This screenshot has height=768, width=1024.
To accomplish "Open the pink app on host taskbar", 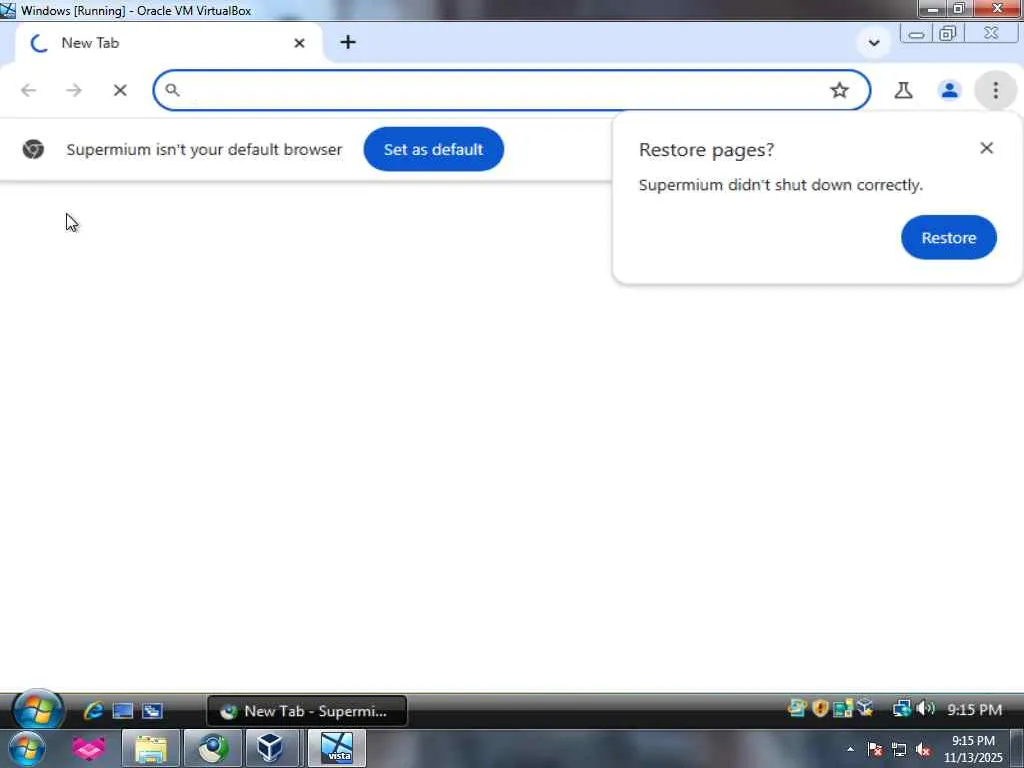I will coord(89,748).
